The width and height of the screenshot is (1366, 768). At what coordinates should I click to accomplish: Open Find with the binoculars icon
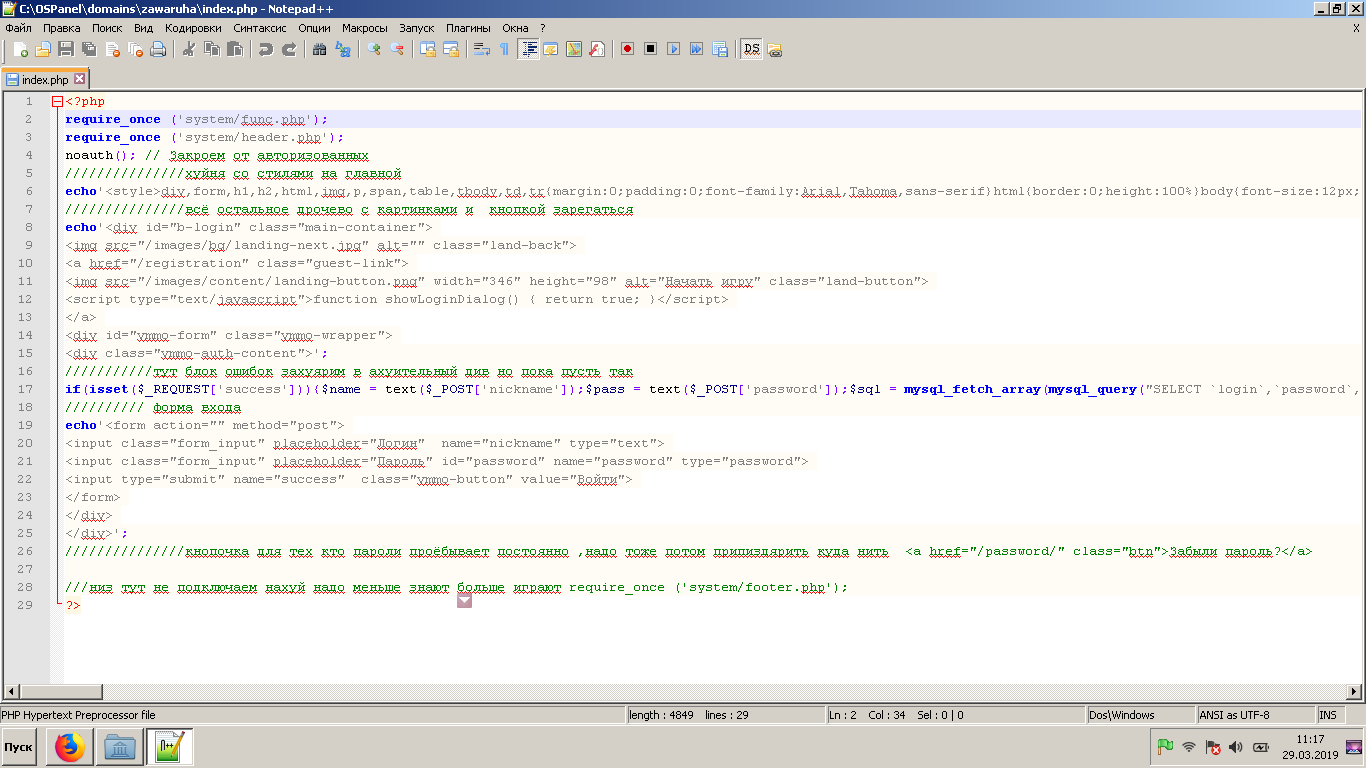pyautogui.click(x=319, y=49)
